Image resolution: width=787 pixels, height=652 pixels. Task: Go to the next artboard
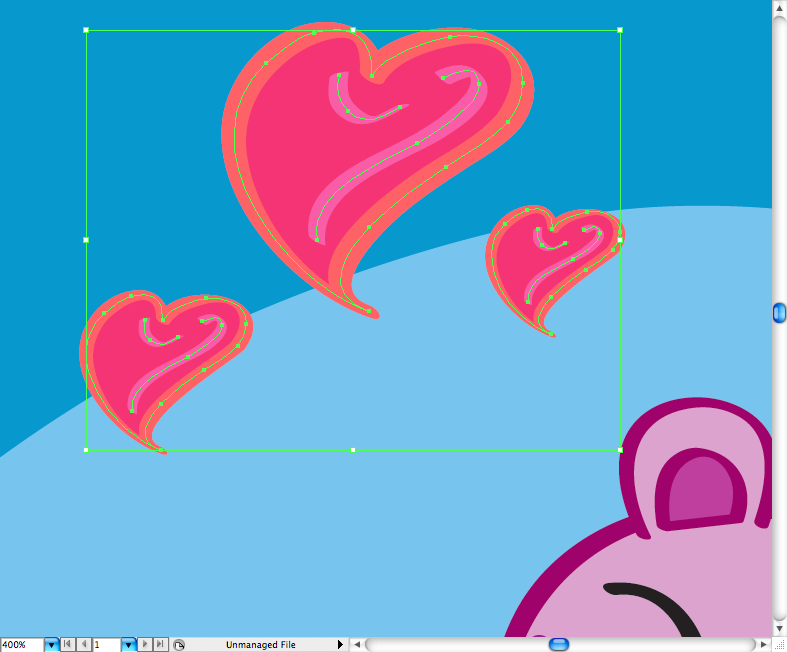coord(145,645)
